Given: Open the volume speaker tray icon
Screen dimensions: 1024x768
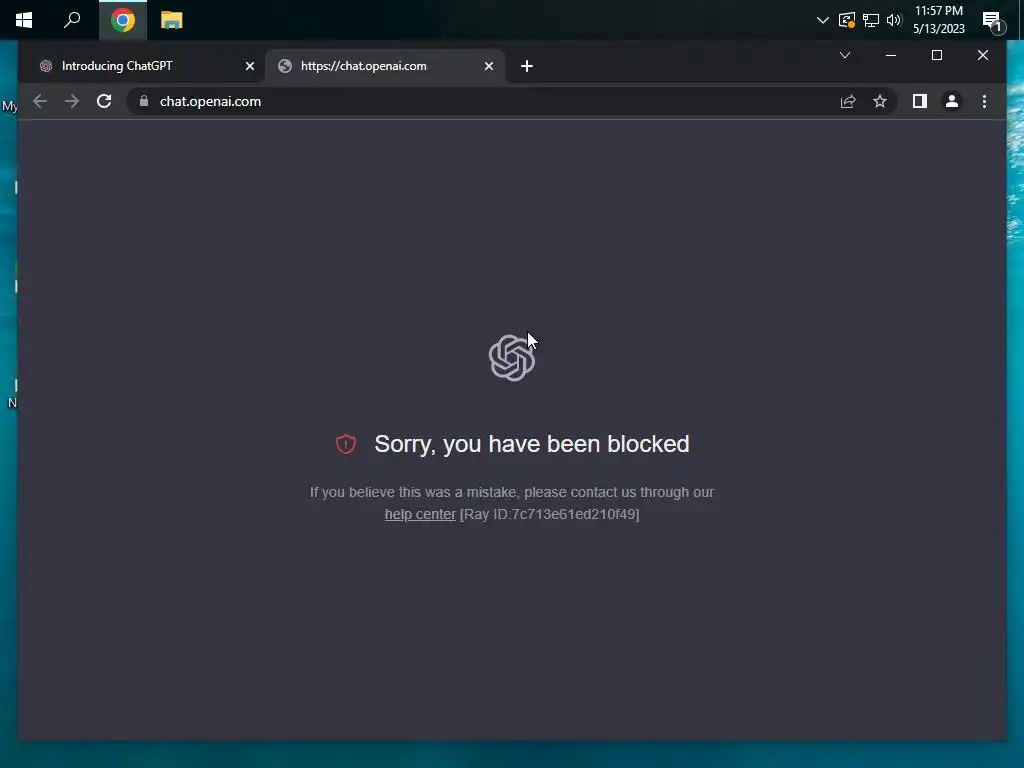Looking at the screenshot, I should pyautogui.click(x=894, y=20).
